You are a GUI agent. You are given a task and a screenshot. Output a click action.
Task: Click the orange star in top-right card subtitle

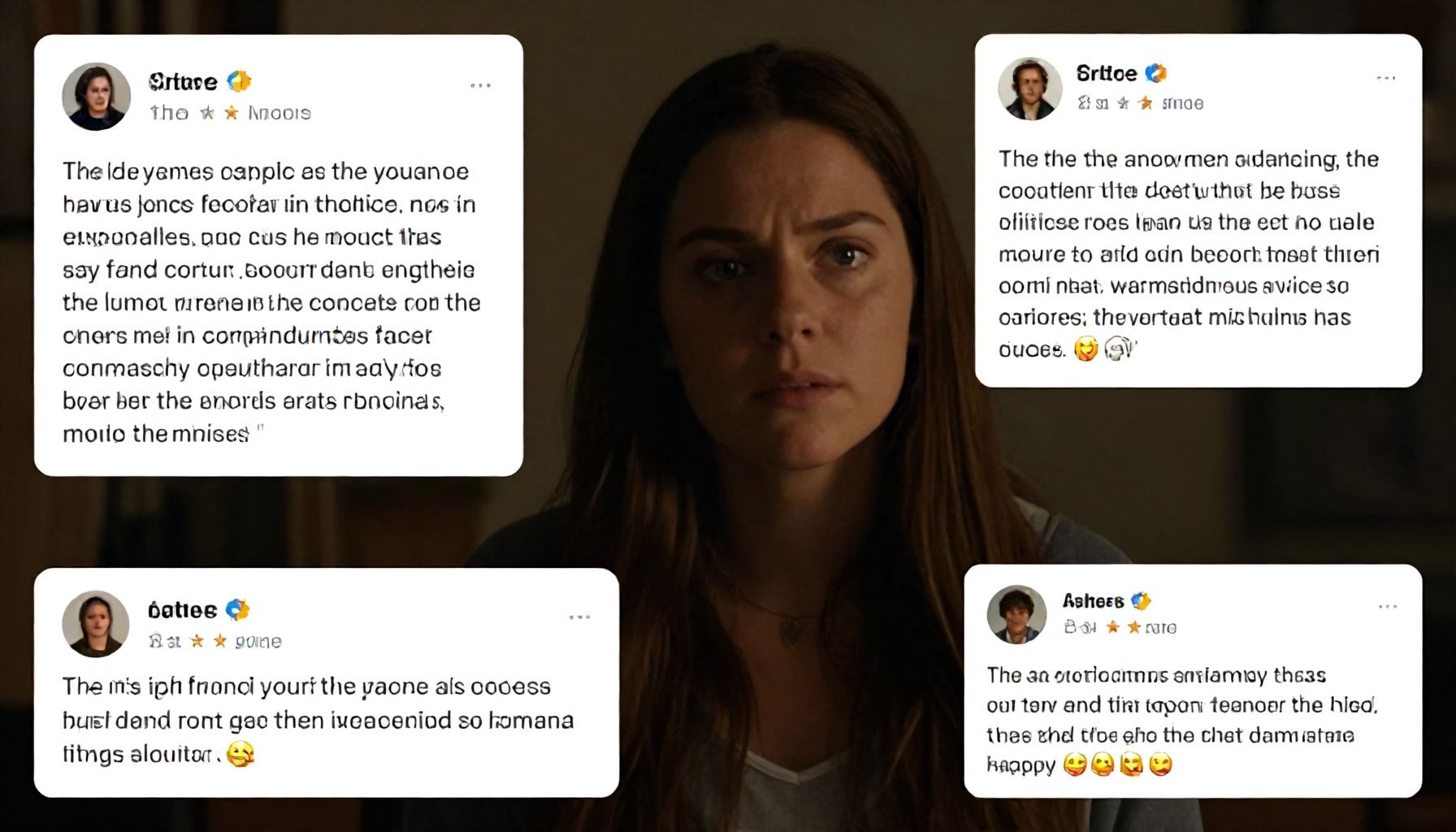click(1146, 103)
